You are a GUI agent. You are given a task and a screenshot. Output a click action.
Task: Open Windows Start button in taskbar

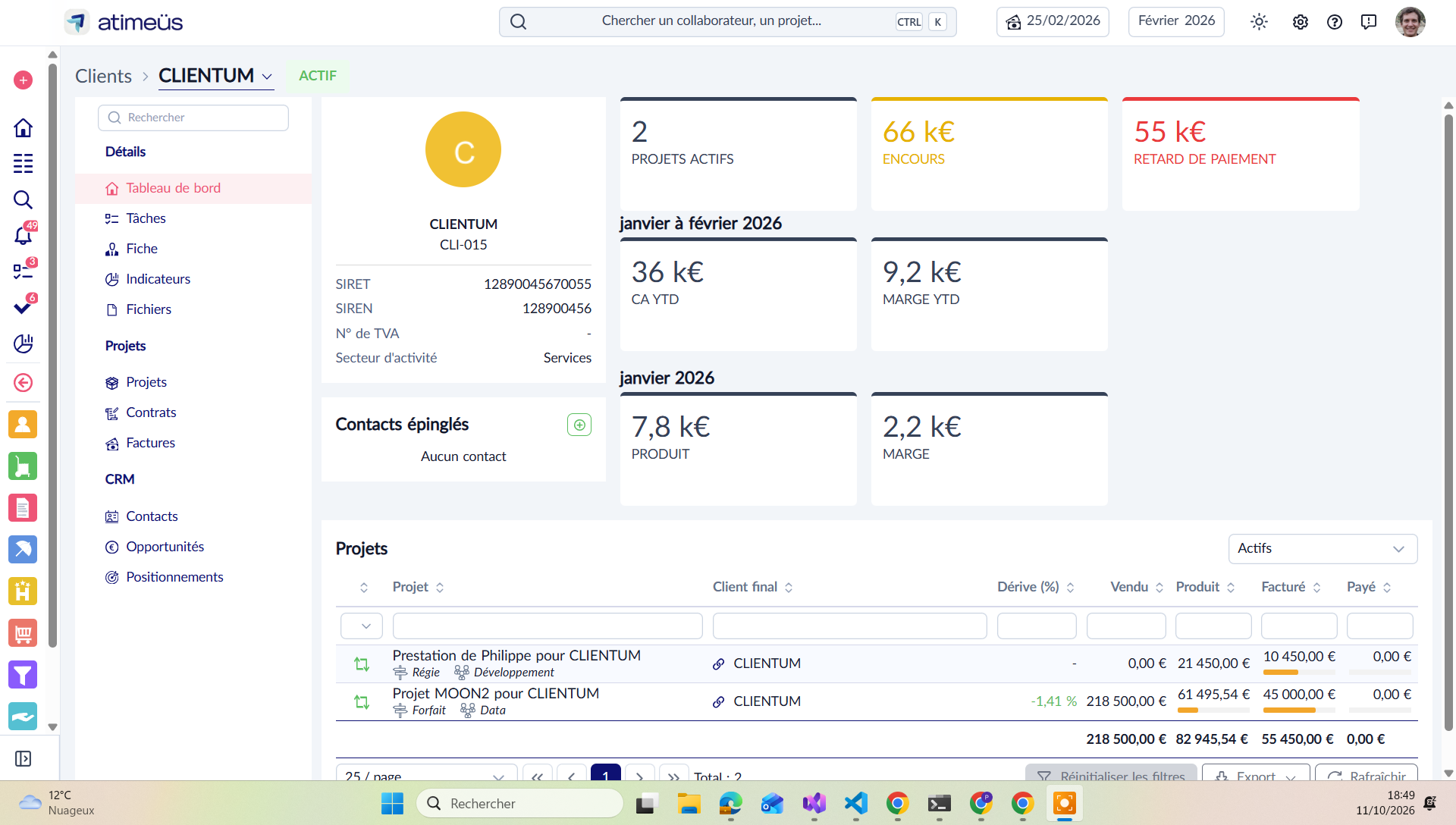click(x=392, y=804)
